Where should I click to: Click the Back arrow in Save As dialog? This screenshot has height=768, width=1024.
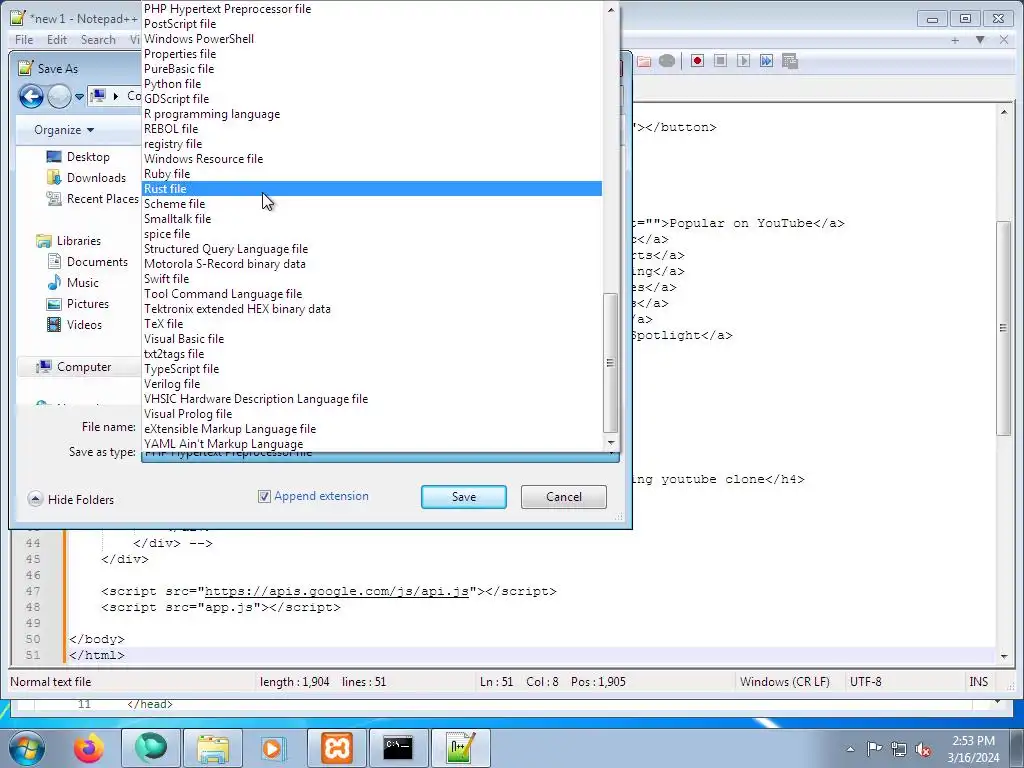pyautogui.click(x=31, y=97)
